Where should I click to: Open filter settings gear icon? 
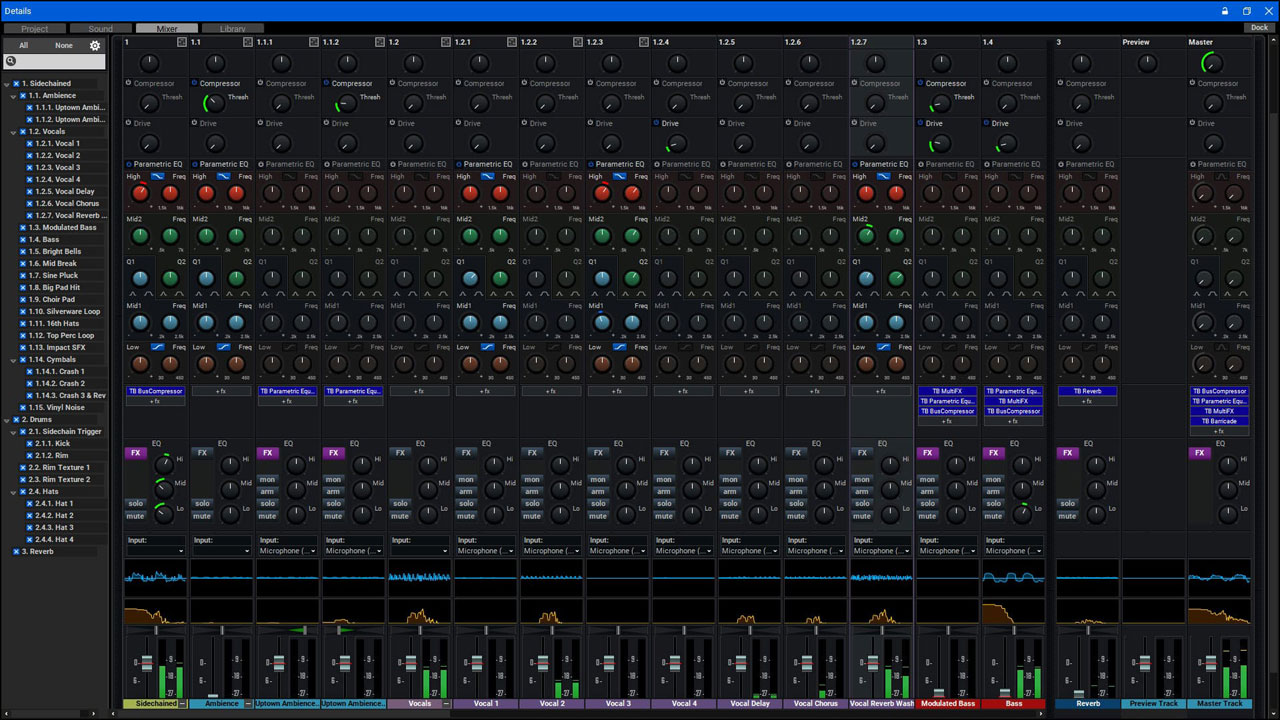coord(95,45)
